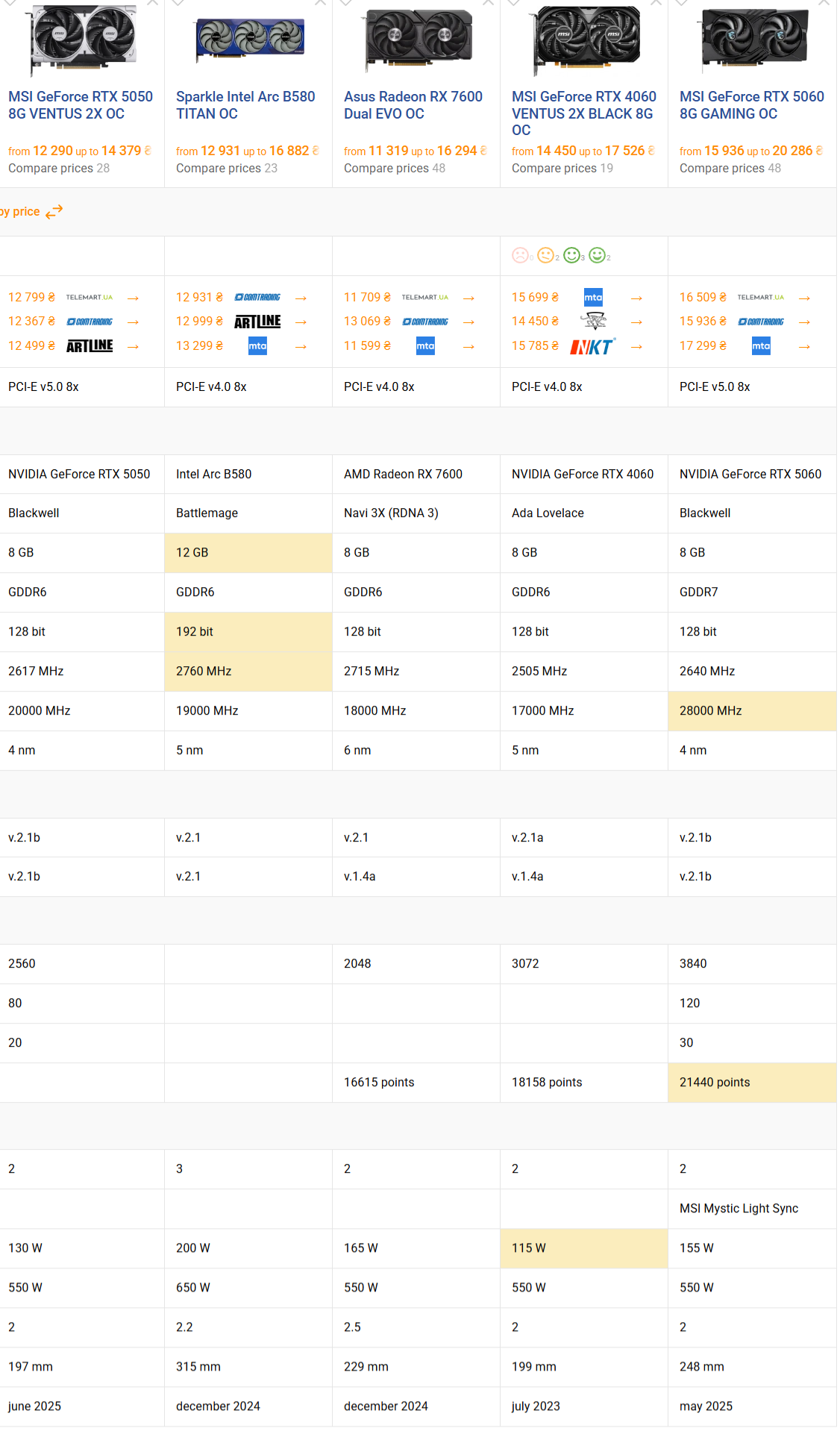840x1437 pixels.
Task: Open the Comtrading logo next to 12 367 ₴
Action: [x=90, y=322]
